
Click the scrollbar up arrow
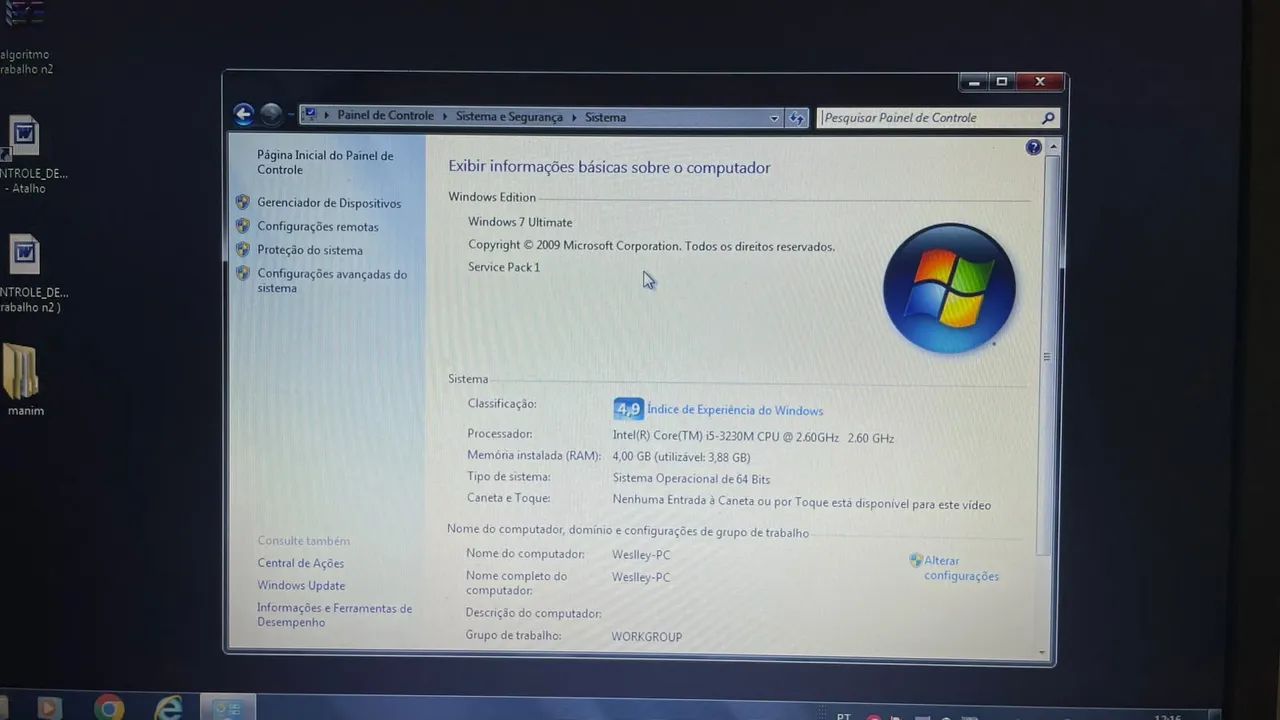[1052, 147]
